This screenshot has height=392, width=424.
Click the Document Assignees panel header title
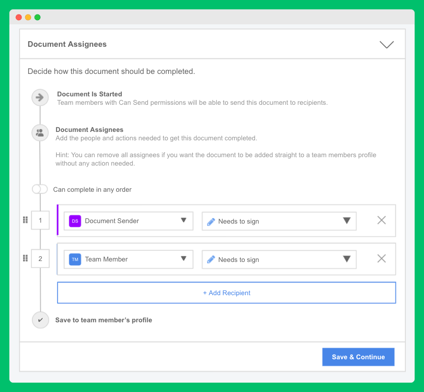67,44
